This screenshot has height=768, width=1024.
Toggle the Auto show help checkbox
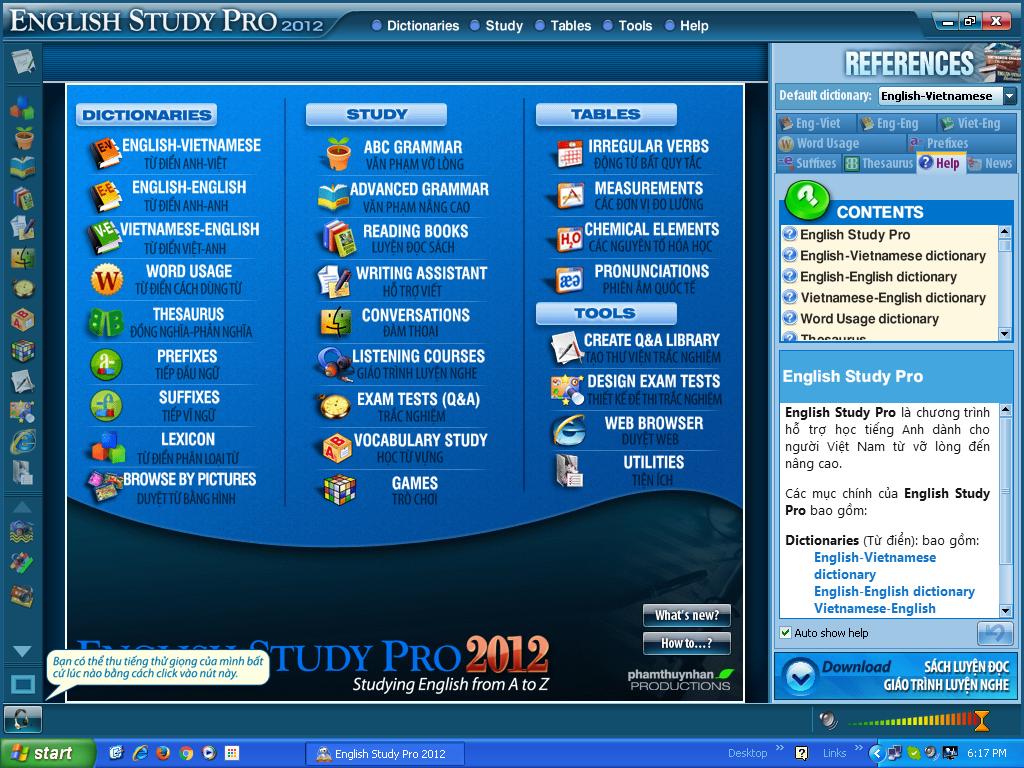click(786, 632)
